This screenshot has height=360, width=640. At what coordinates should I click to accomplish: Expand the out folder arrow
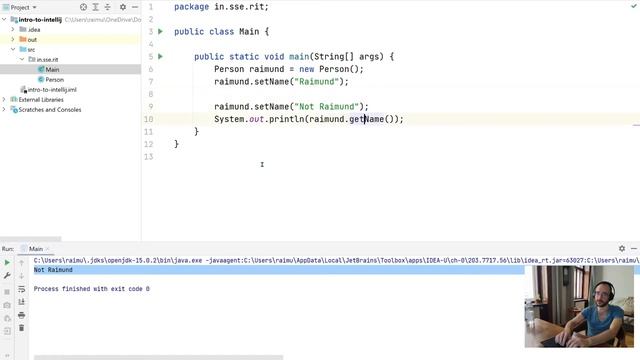pyautogui.click(x=13, y=40)
